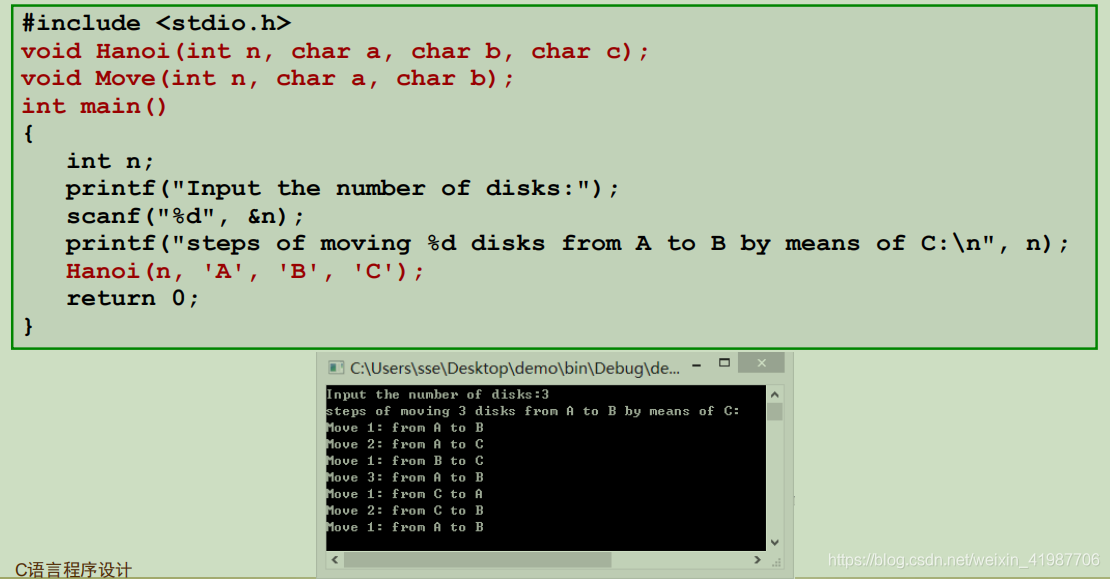Click console line 'Move 1: from C to A'
This screenshot has height=579, width=1110.
click(405, 494)
